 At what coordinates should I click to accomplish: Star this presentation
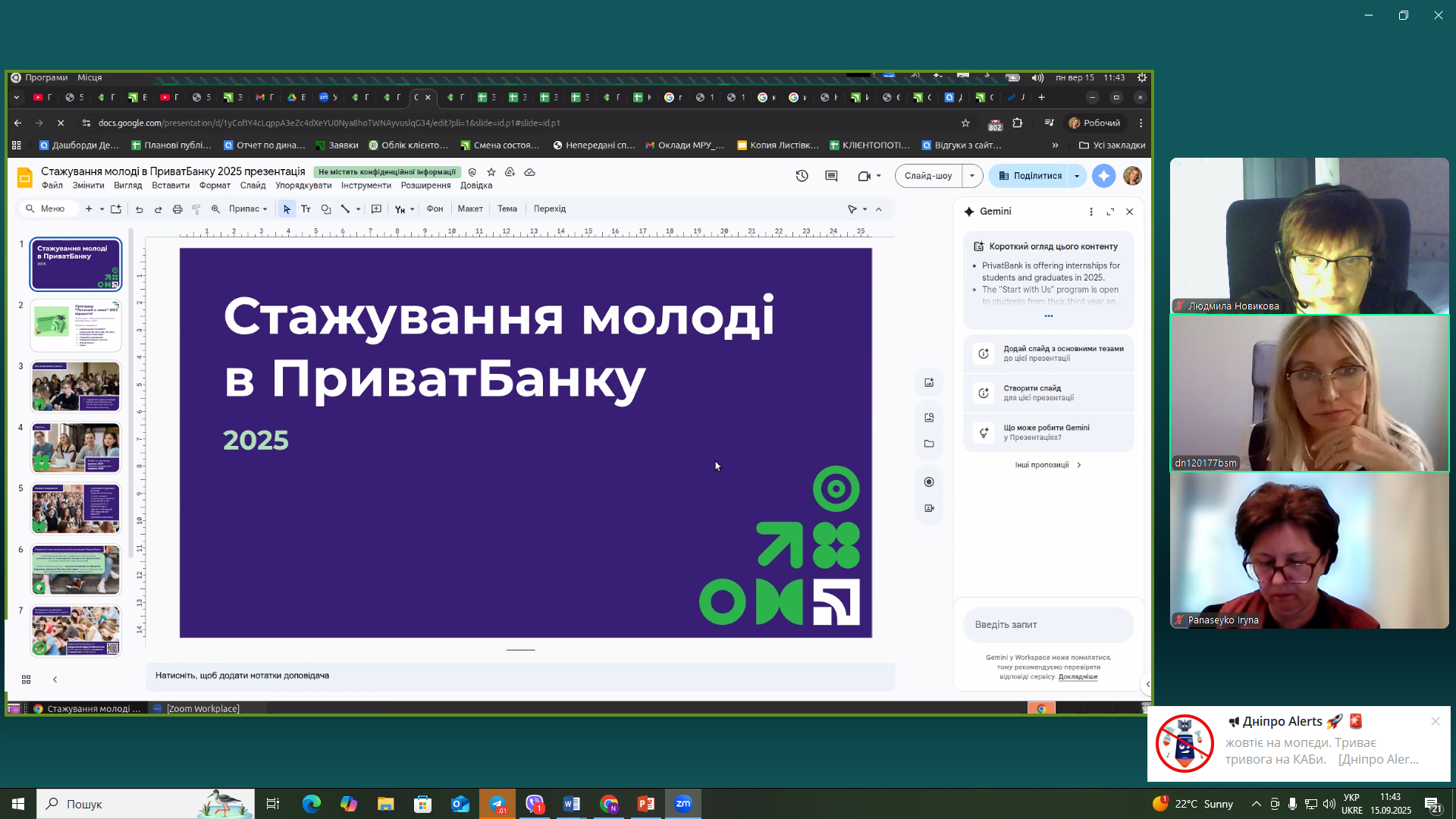pos(491,172)
